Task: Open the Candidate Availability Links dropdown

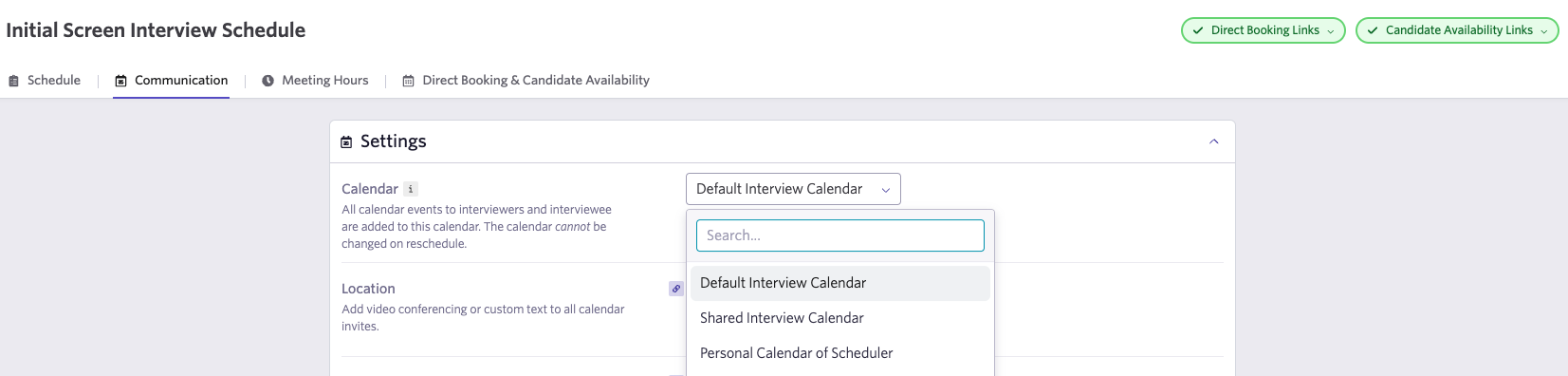Action: click(x=1457, y=30)
